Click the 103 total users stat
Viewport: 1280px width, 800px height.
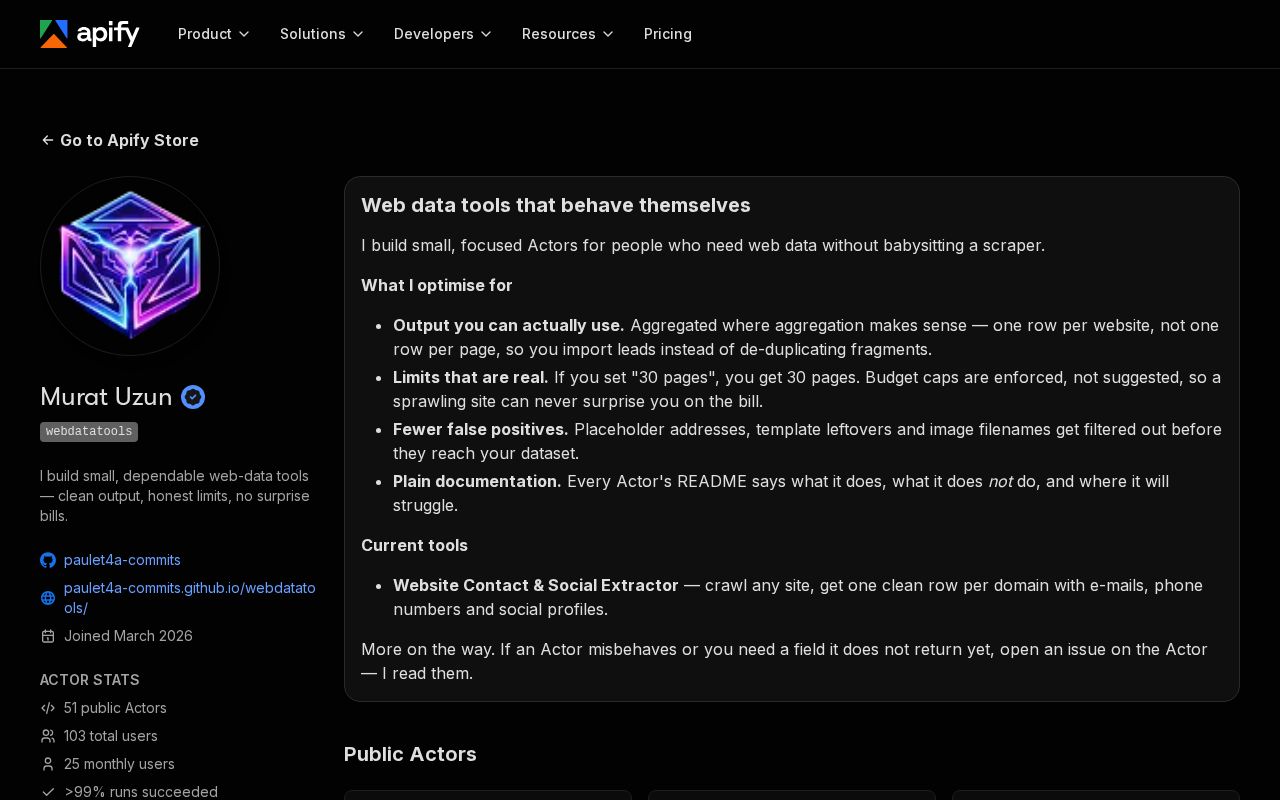(x=111, y=736)
